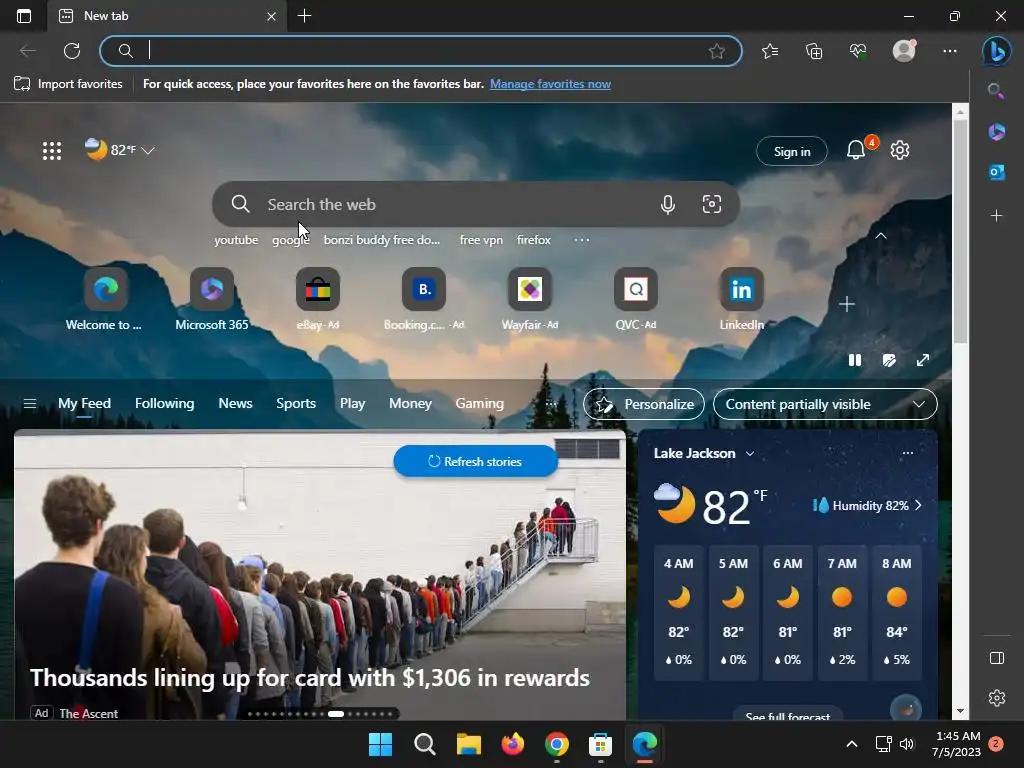Open the profile avatar icon
This screenshot has width=1024, height=768.
point(904,50)
